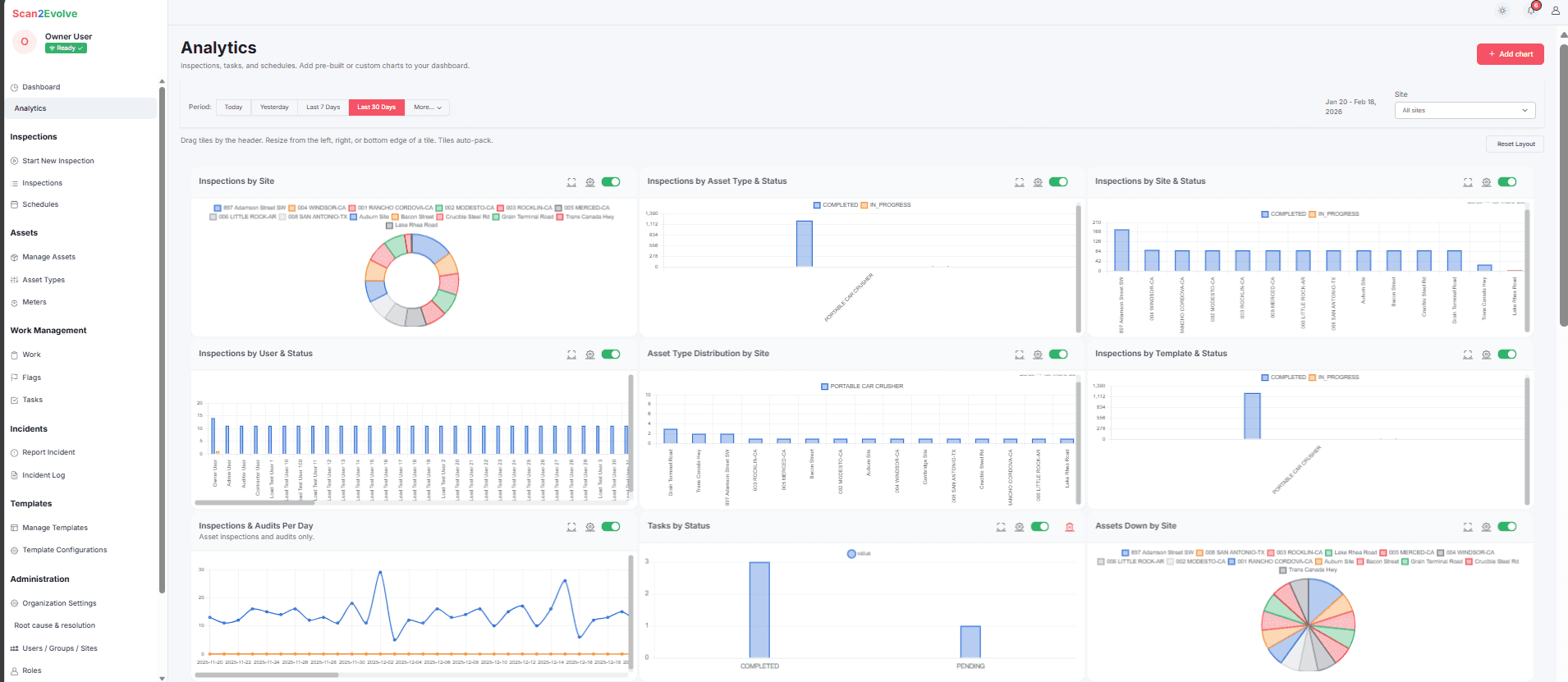Expand Assets Down by Site tile fullscreen
The image size is (1568, 682).
[1468, 527]
